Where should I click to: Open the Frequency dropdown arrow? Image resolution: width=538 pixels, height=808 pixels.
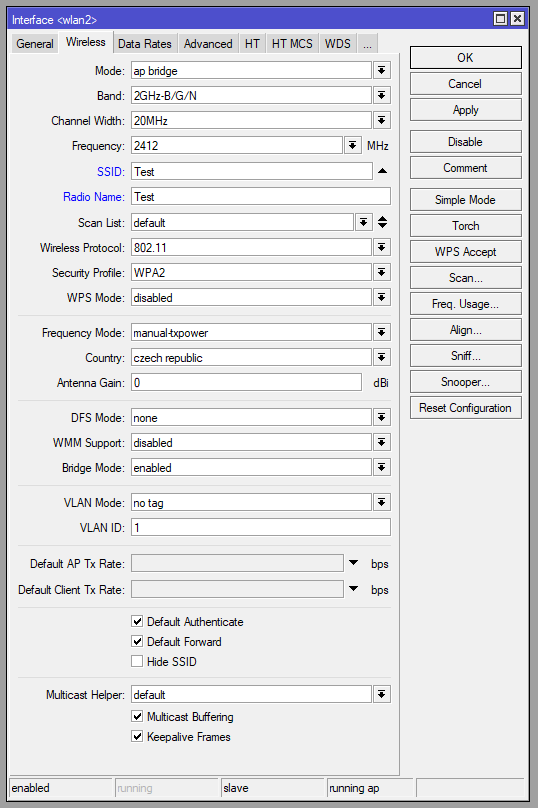pyautogui.click(x=352, y=145)
